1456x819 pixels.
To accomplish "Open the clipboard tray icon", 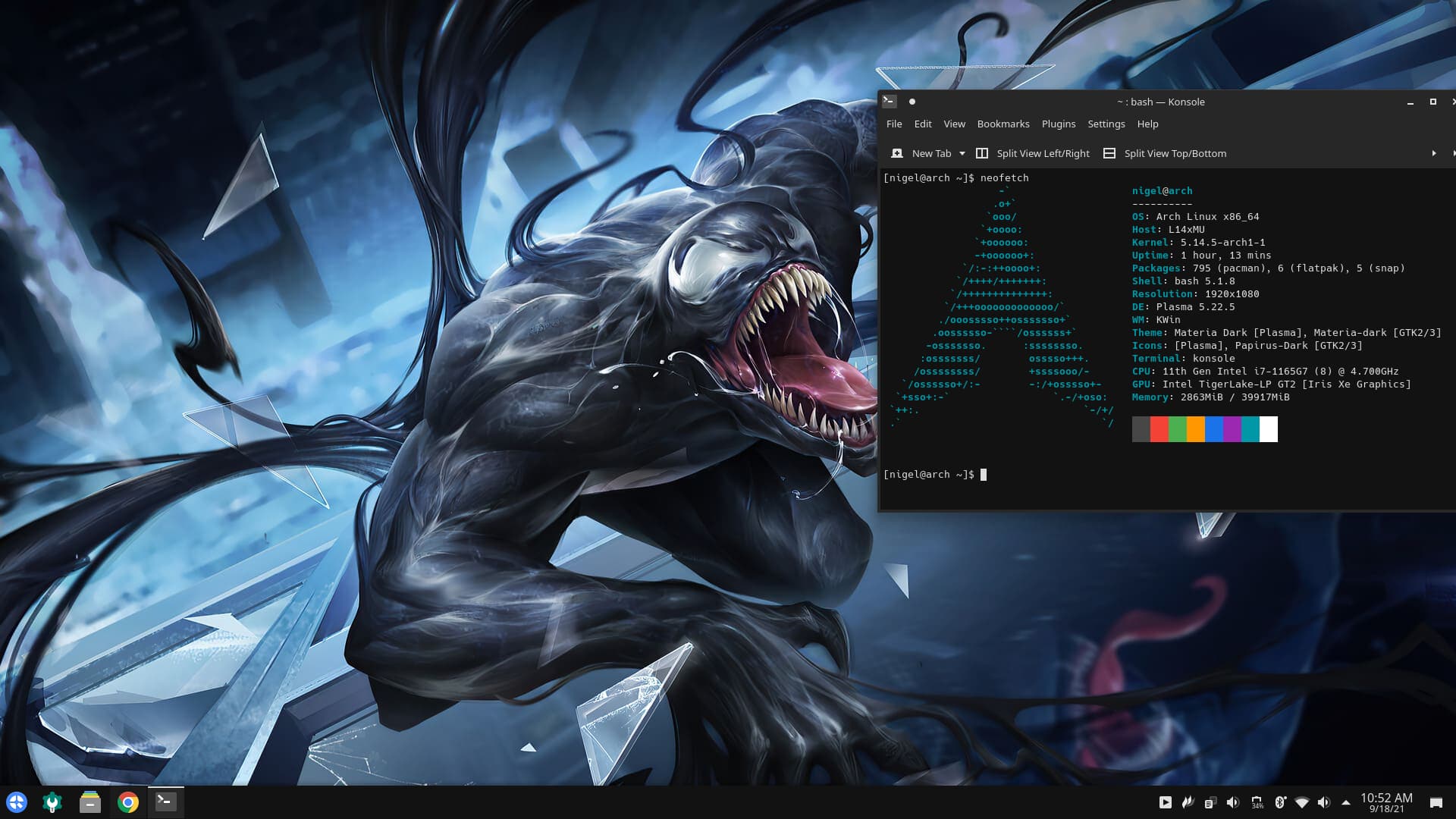I will coord(1210,802).
